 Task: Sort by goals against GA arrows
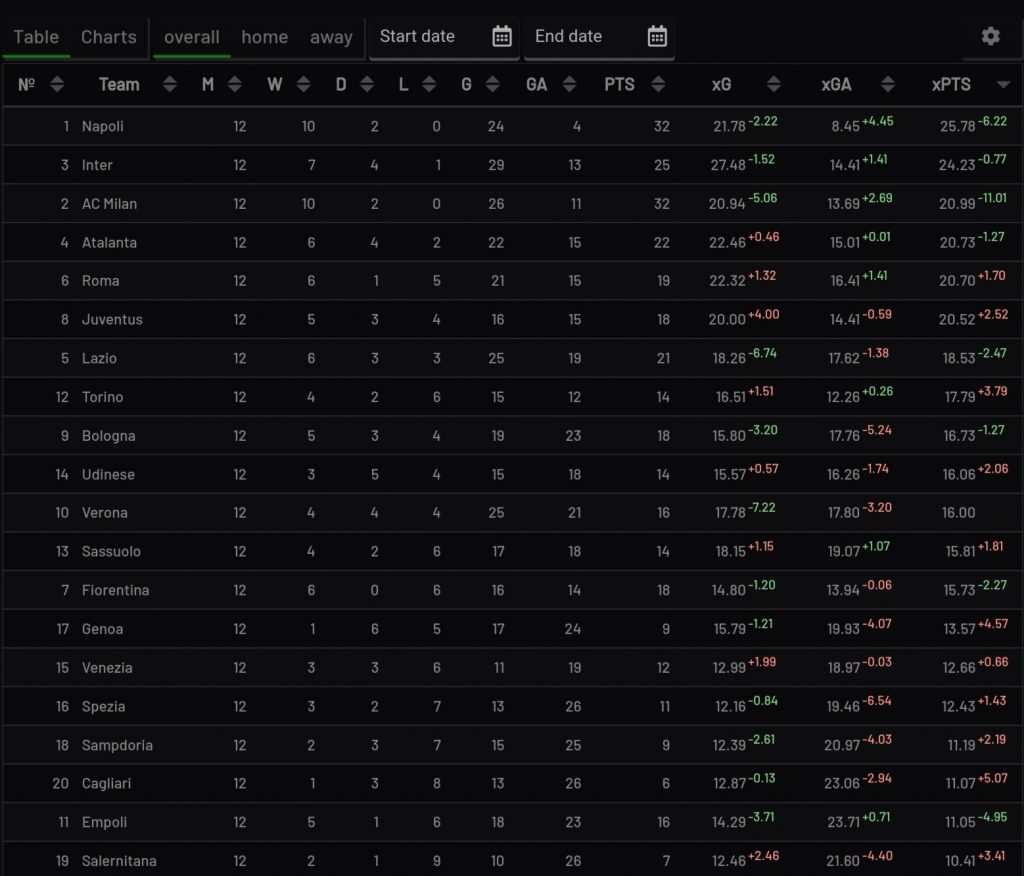569,85
